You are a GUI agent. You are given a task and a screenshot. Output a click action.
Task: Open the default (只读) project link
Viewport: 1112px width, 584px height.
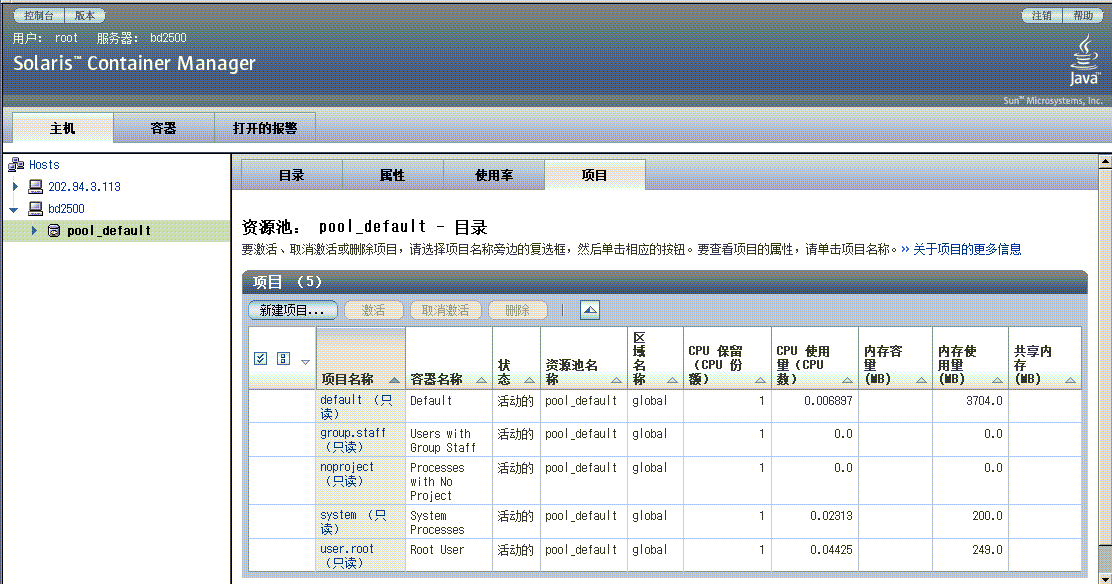356,407
